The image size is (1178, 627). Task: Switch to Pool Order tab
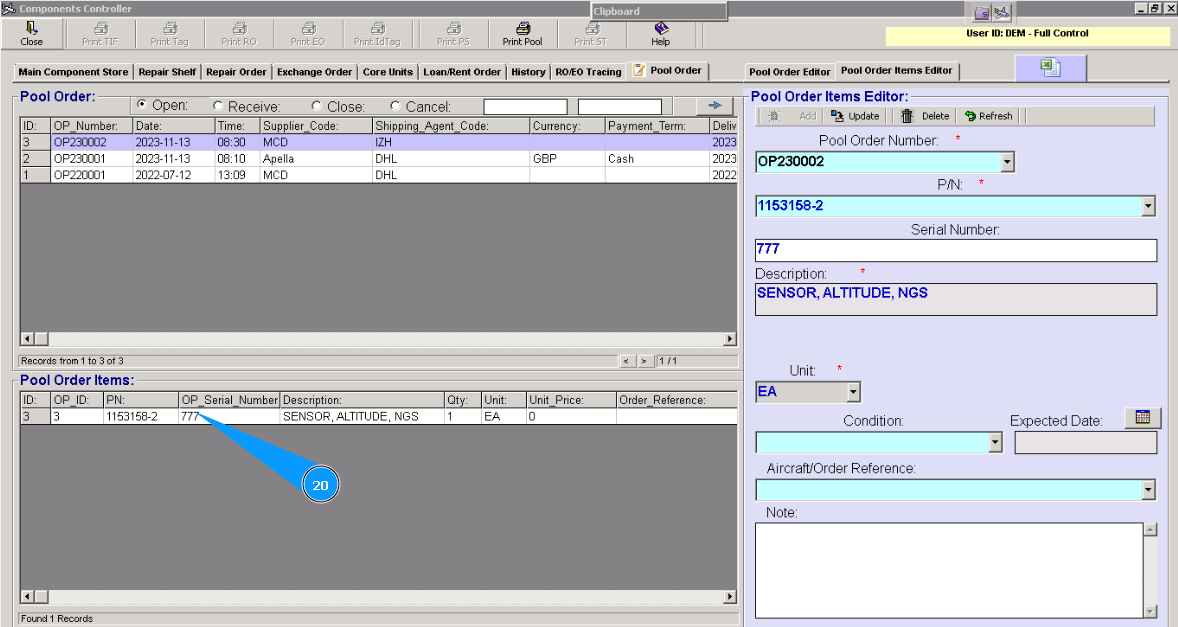tap(667, 71)
